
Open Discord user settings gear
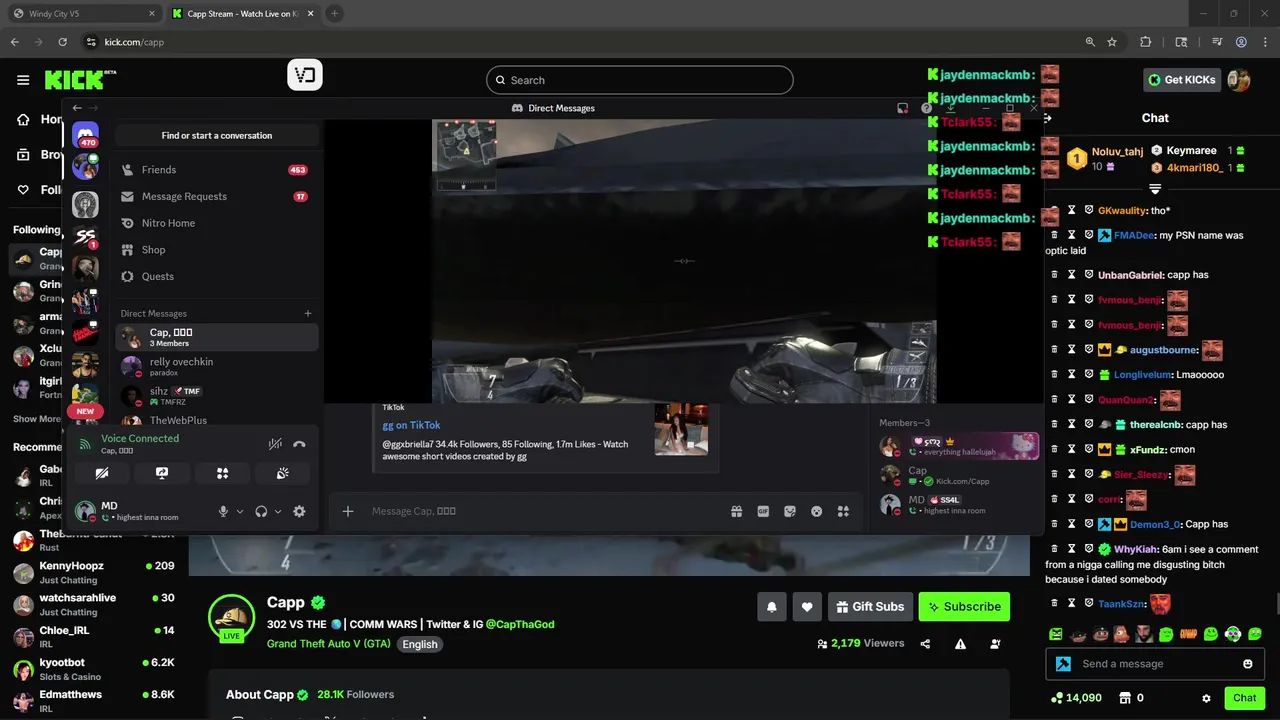pyautogui.click(x=299, y=511)
